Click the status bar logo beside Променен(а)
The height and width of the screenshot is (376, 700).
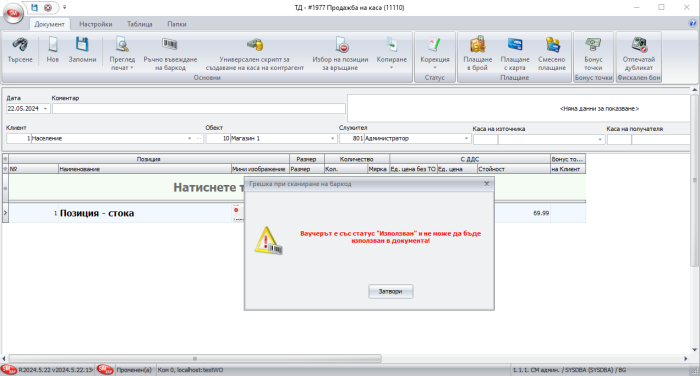(x=105, y=370)
